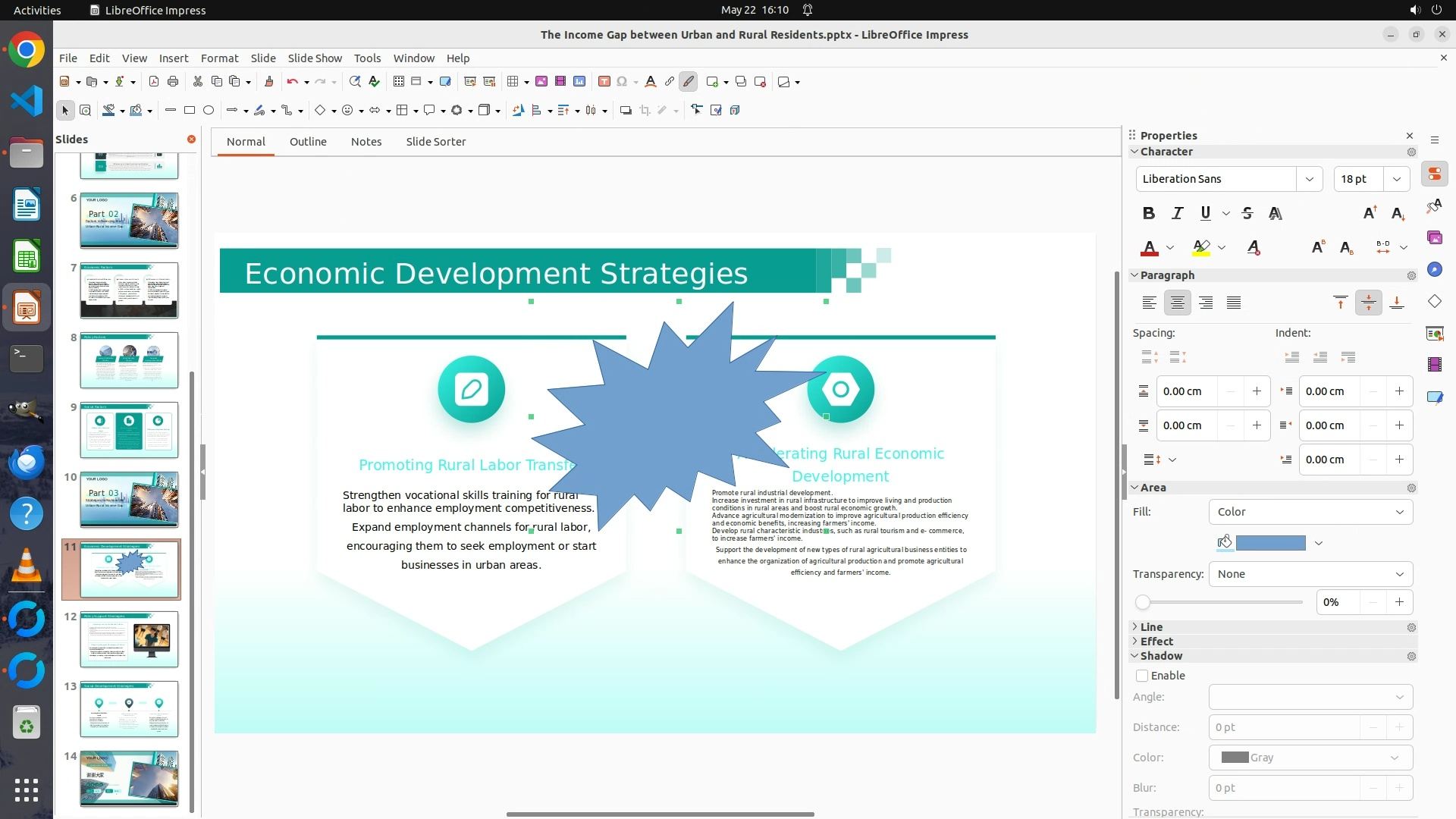This screenshot has height=819, width=1456.
Task: Select slide 12 thumbnail
Action: [x=130, y=639]
